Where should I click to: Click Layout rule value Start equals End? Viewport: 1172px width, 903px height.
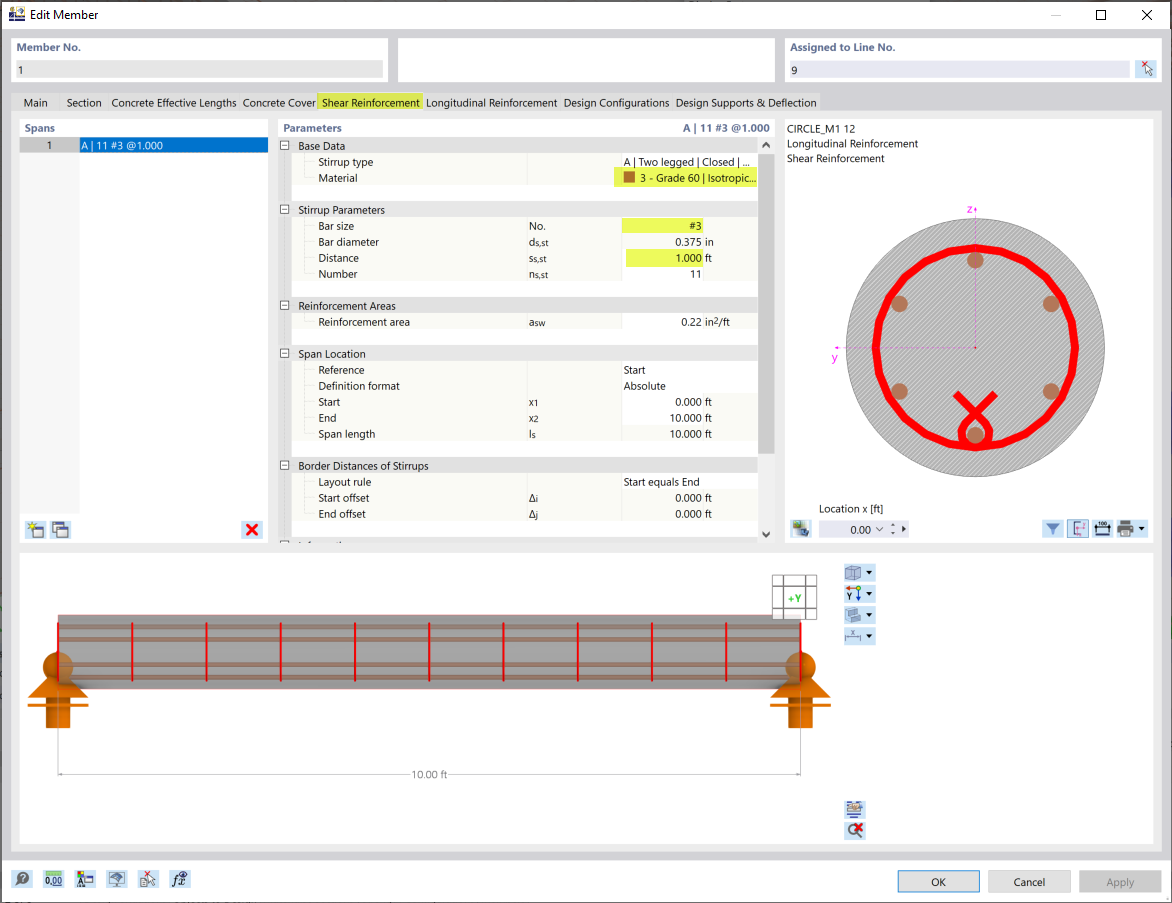pyautogui.click(x=689, y=482)
